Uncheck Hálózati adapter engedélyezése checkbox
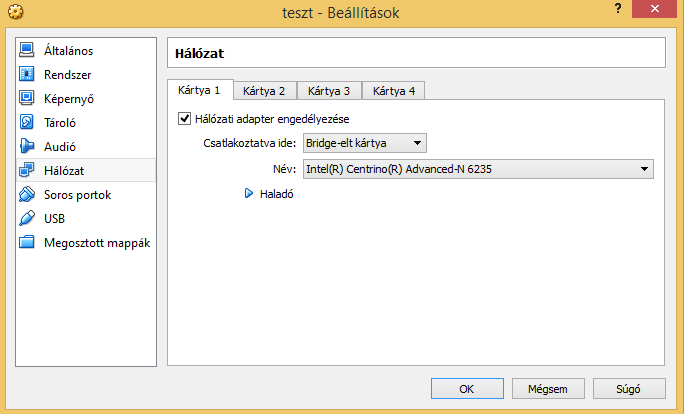The height and width of the screenshot is (414, 684). (x=184, y=119)
